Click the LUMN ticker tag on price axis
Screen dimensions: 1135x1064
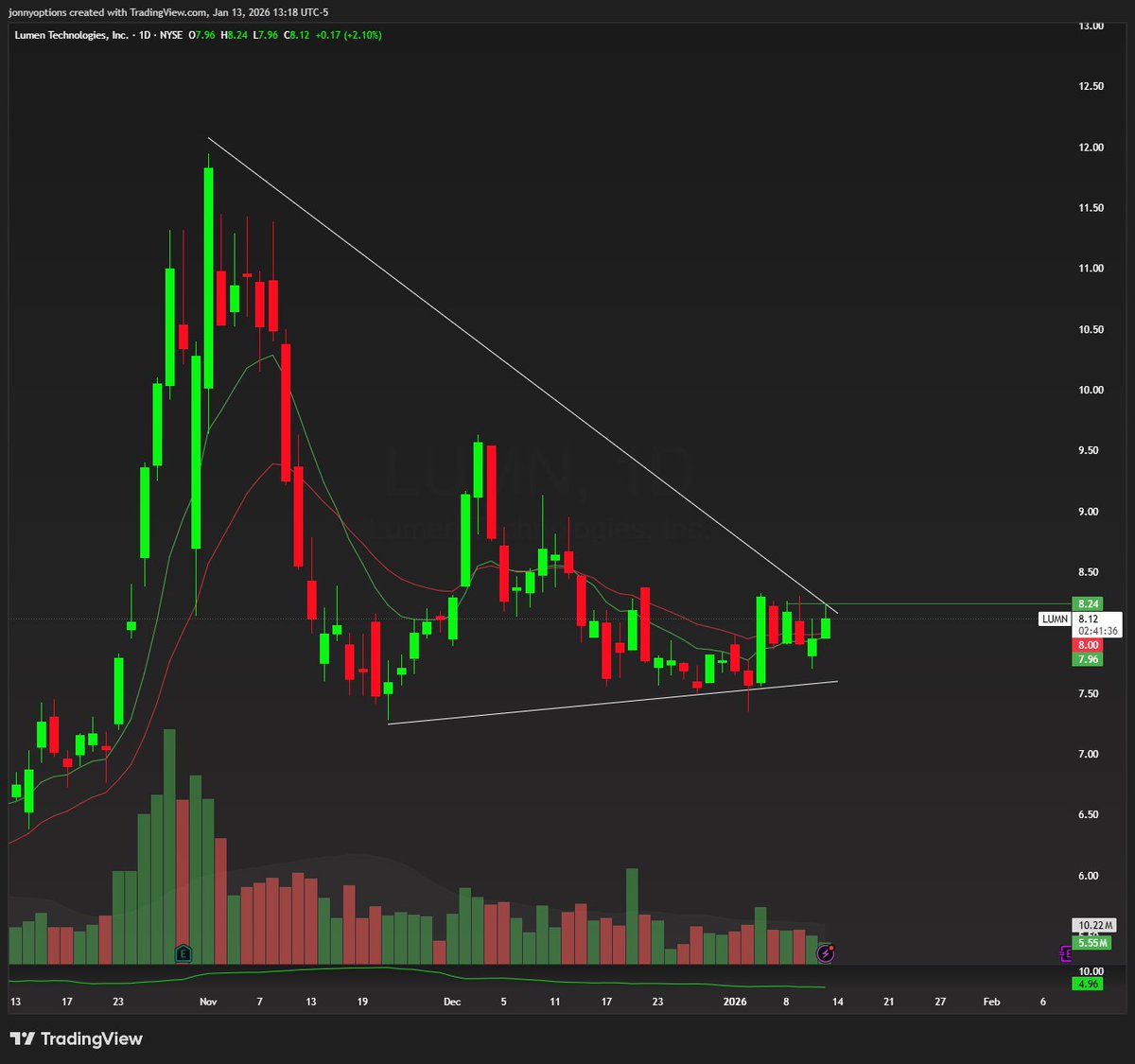pyautogui.click(x=1055, y=619)
